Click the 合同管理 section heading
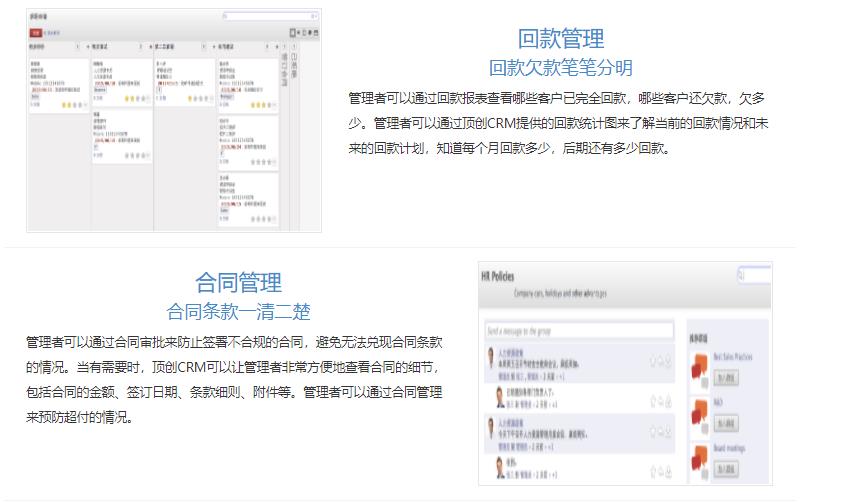The image size is (841, 503). click(x=238, y=282)
